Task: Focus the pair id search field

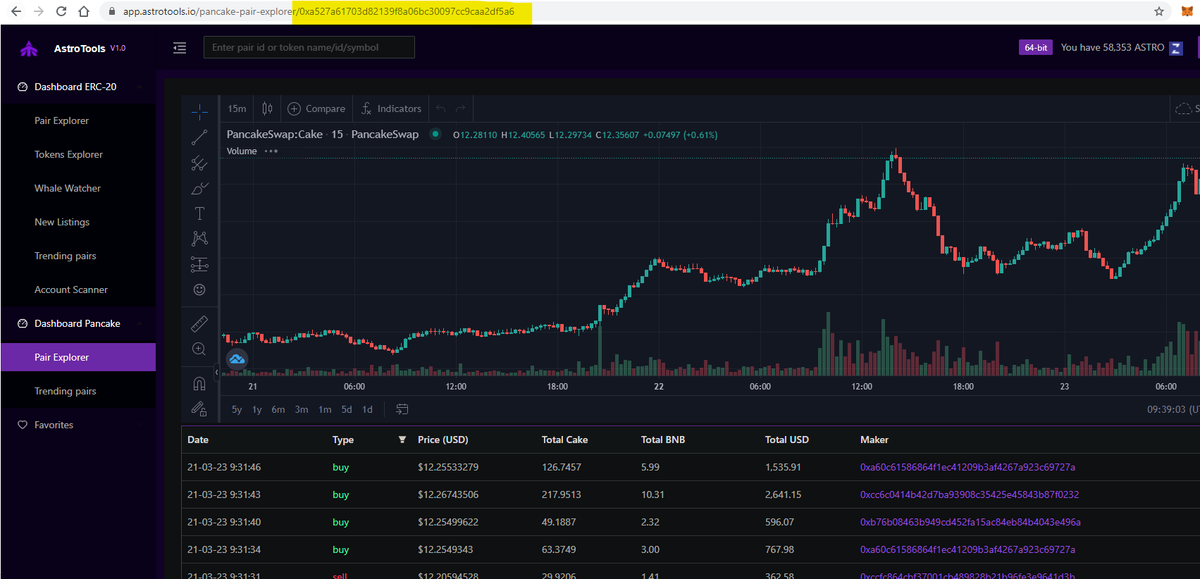Action: click(309, 47)
